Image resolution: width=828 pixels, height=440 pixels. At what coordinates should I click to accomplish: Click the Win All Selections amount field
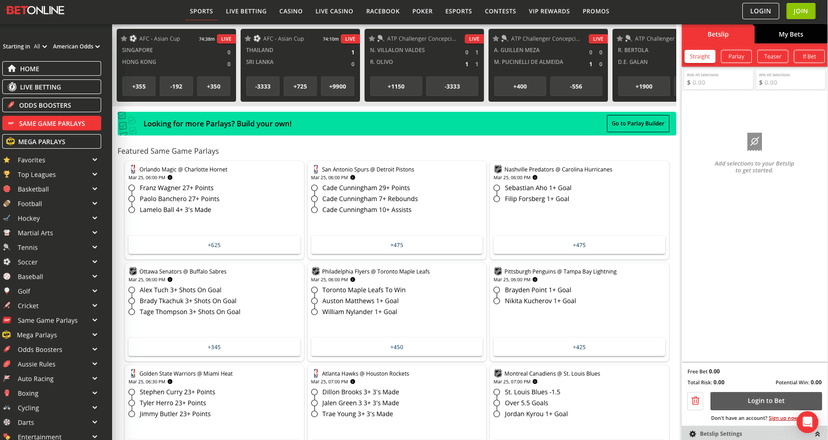[x=791, y=79]
